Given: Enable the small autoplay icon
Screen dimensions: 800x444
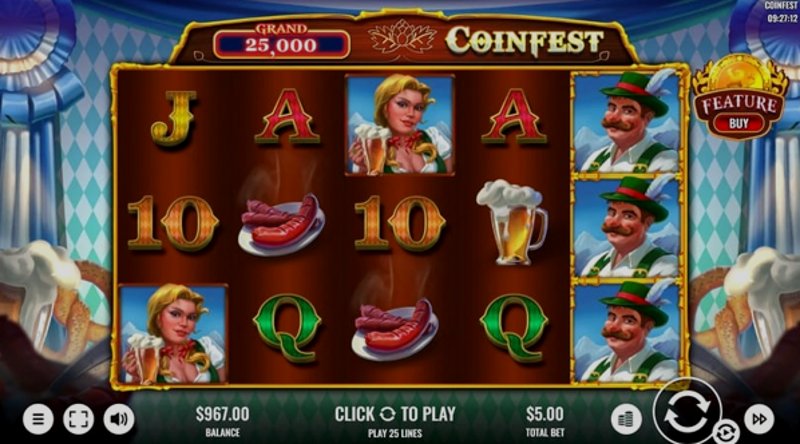Looking at the screenshot, I should [x=725, y=433].
